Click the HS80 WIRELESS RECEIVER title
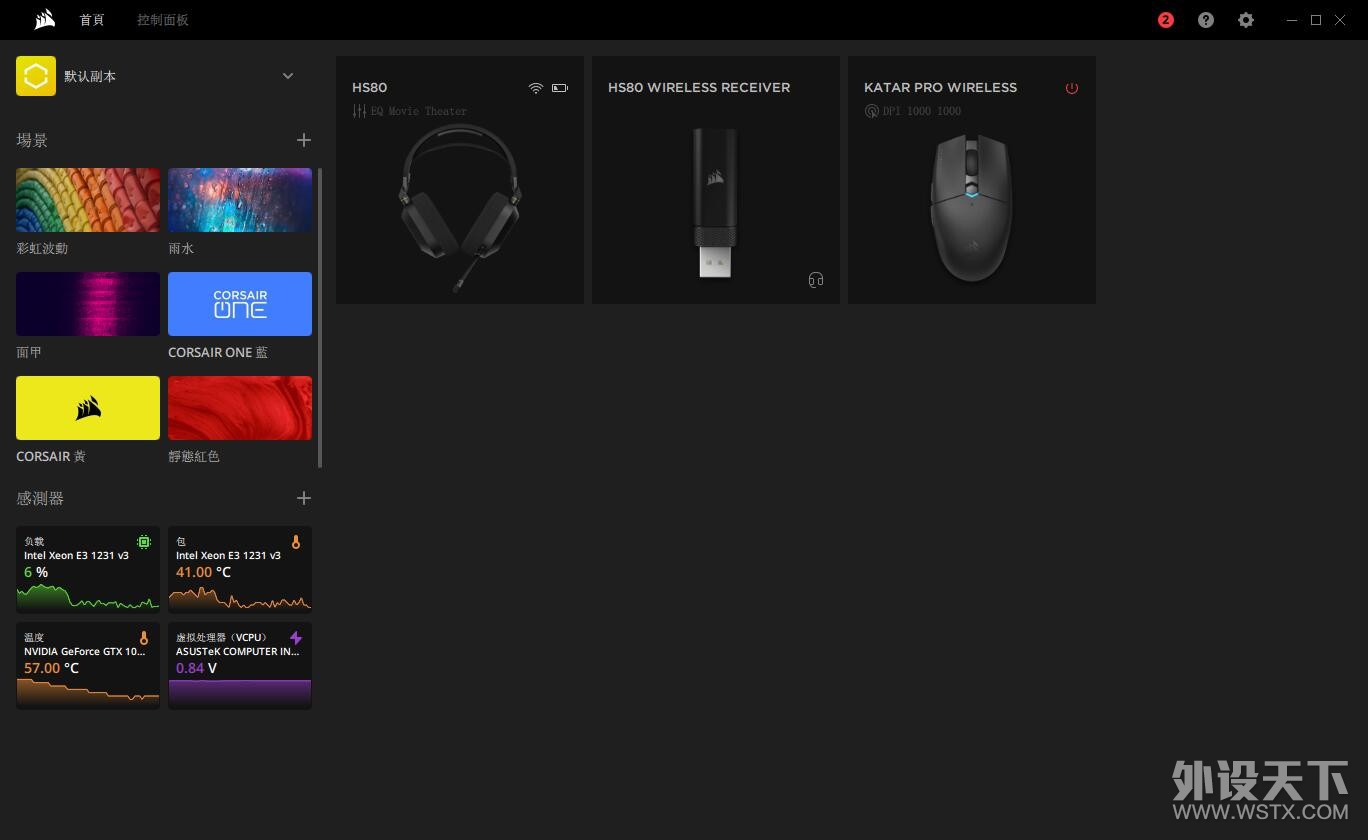1368x840 pixels. [699, 88]
